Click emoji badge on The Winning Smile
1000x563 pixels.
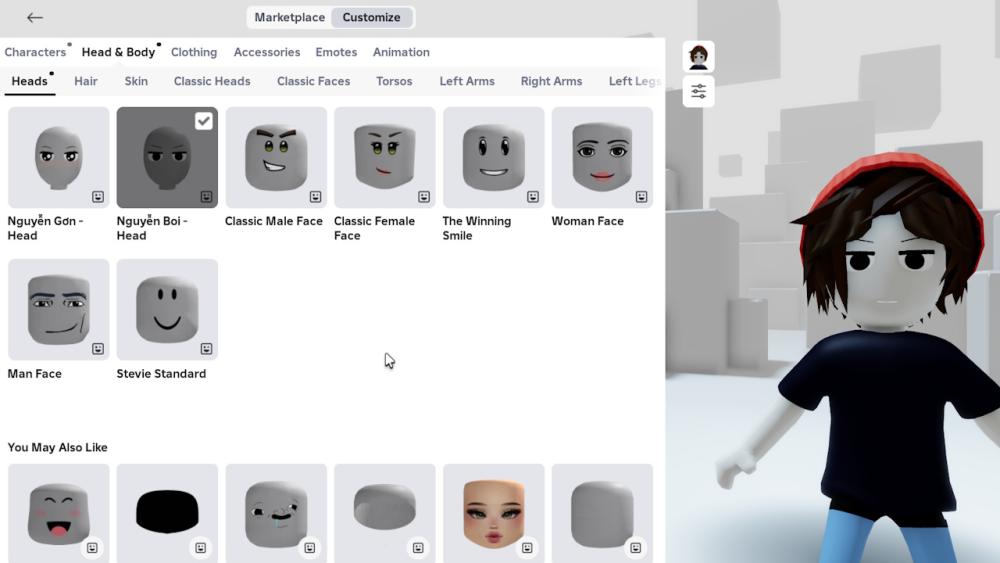pos(533,196)
